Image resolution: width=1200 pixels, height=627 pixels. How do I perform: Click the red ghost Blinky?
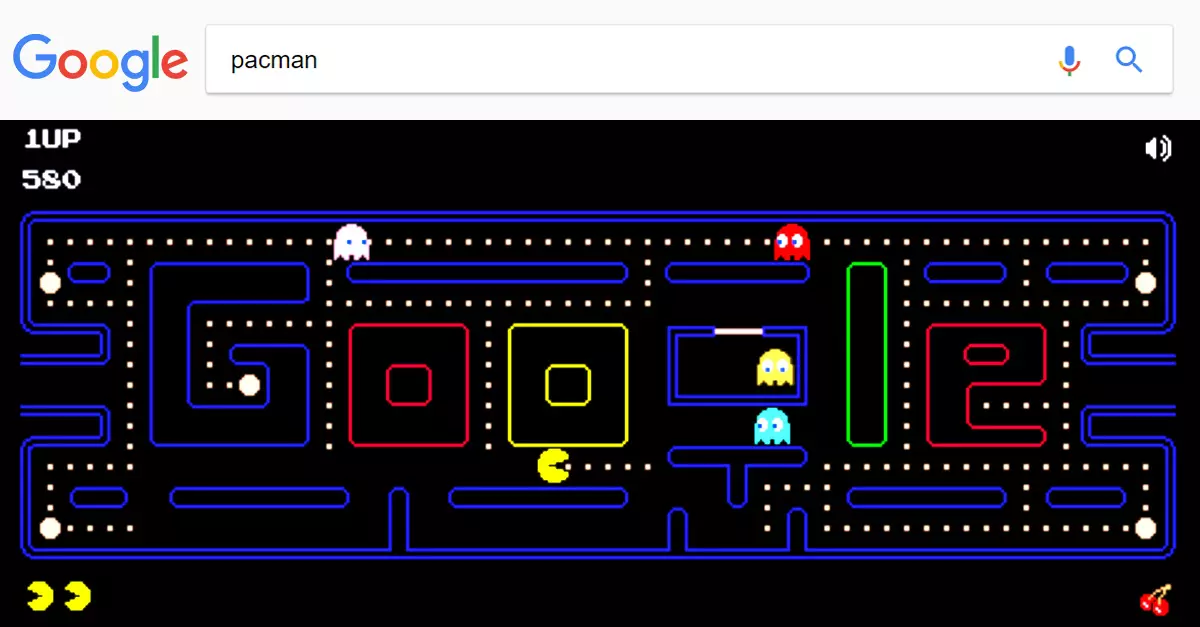tap(791, 243)
